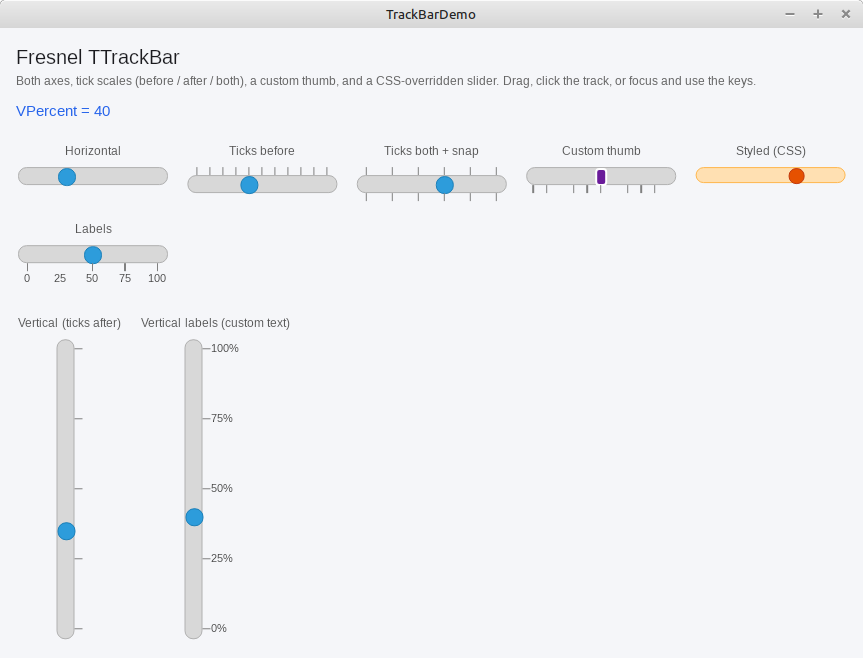Click the 0% label on vertical slider
Viewport: 863px width, 658px height.
coord(219,628)
